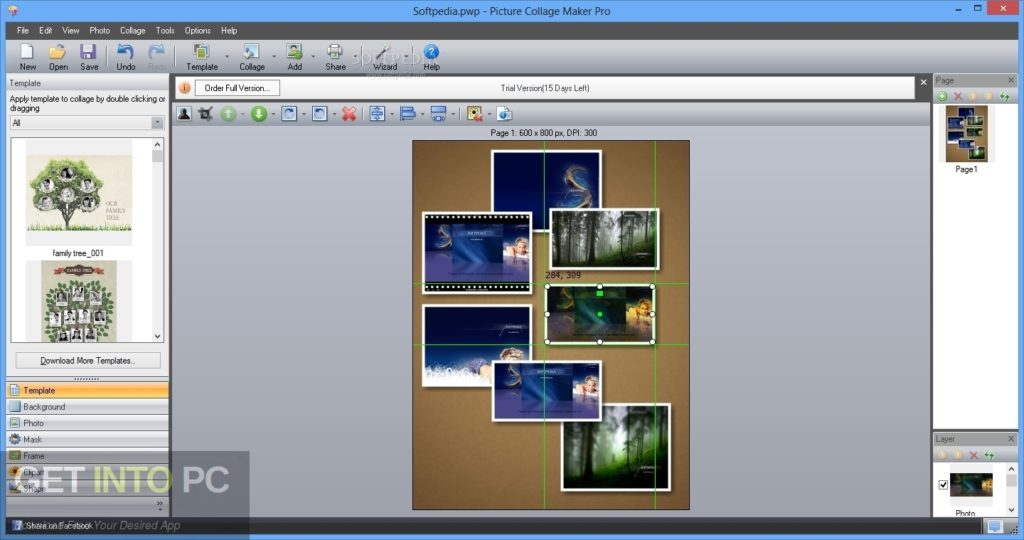
Task: Select the Page1 thumbnail
Action: 967,134
